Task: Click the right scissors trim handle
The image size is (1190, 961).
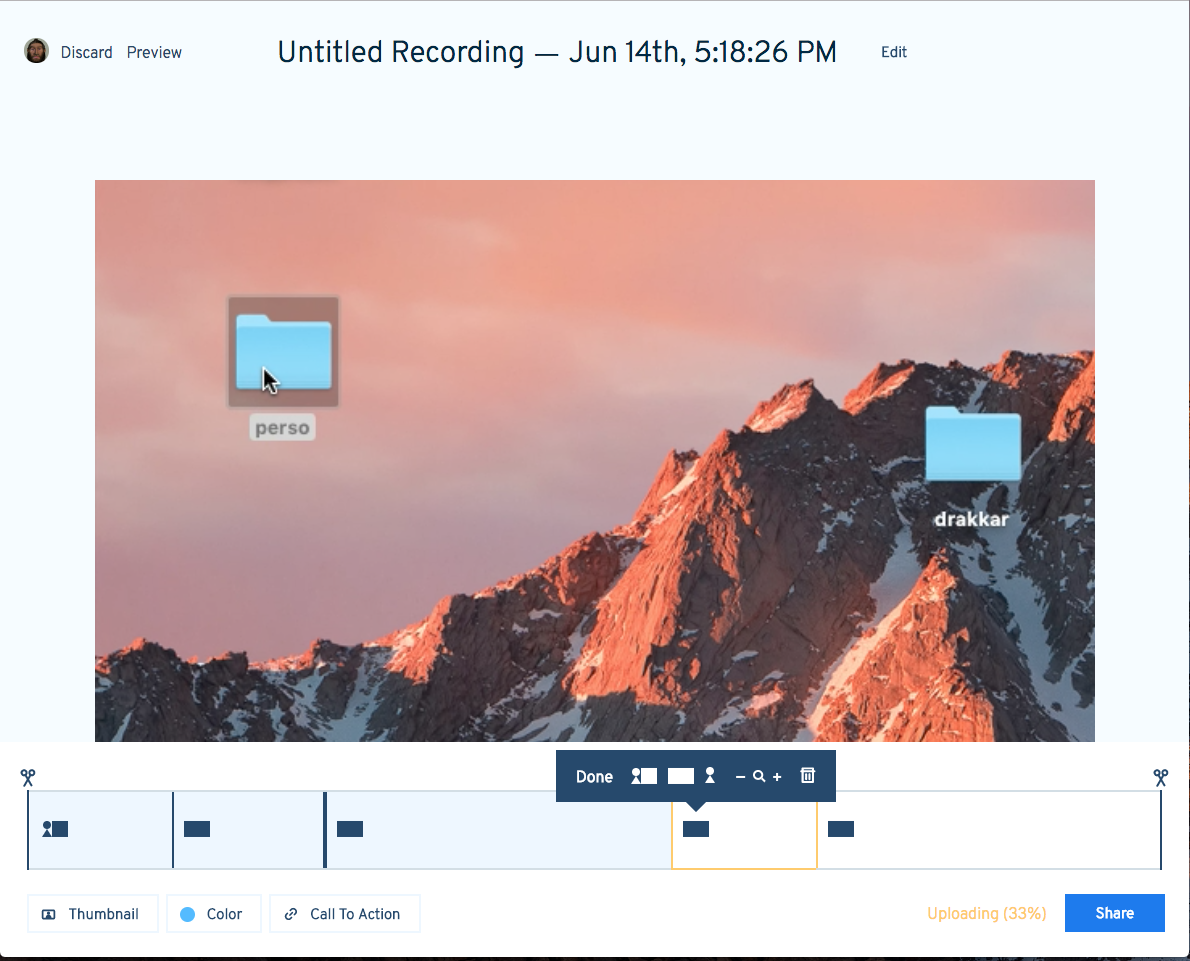Action: click(x=1160, y=777)
